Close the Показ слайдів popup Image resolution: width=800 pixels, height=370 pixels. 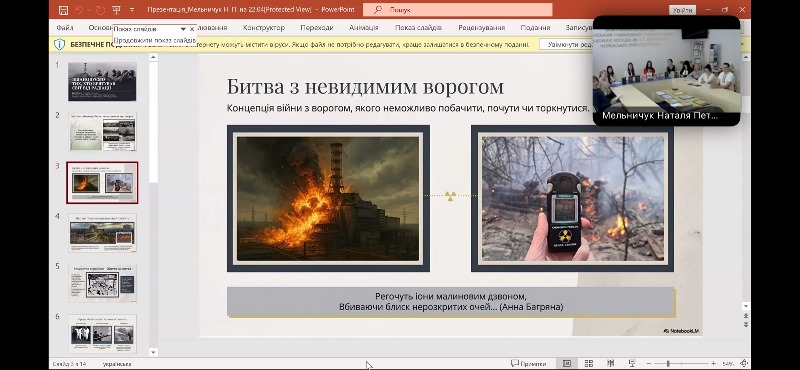192,30
